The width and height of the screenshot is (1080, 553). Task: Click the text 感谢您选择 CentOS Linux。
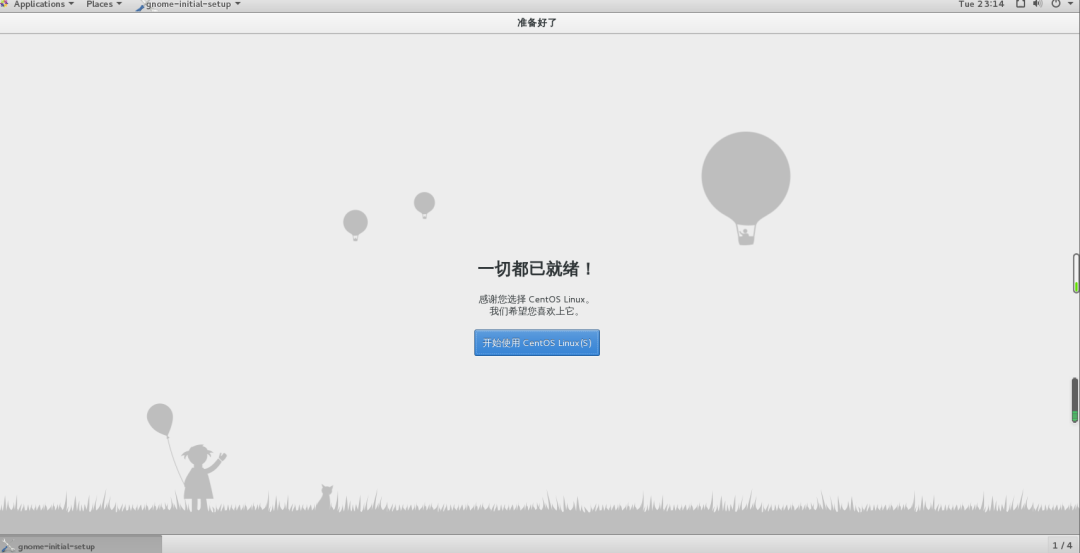pos(537,300)
